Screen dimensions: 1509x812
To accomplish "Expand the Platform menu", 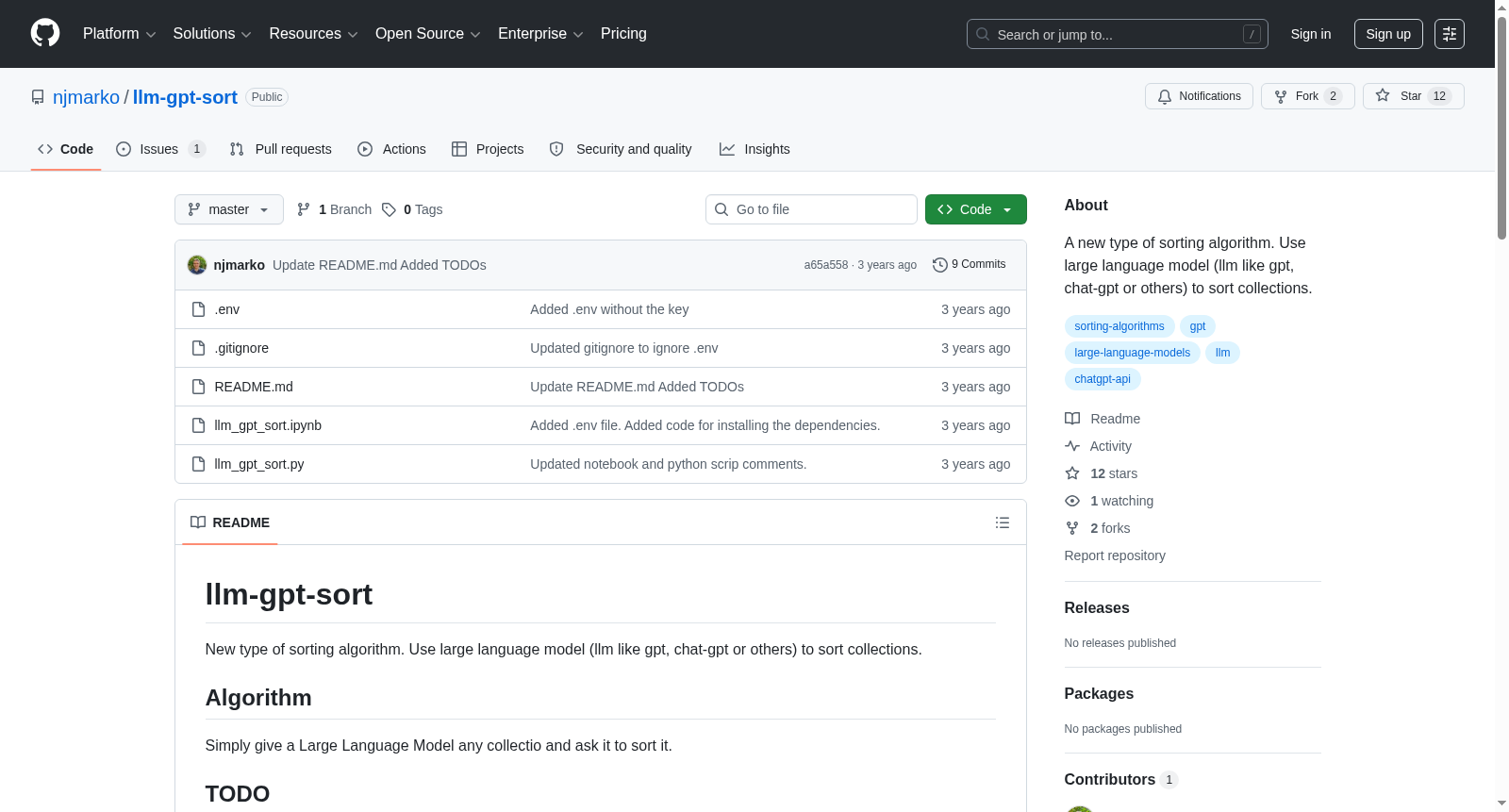I will (x=120, y=34).
